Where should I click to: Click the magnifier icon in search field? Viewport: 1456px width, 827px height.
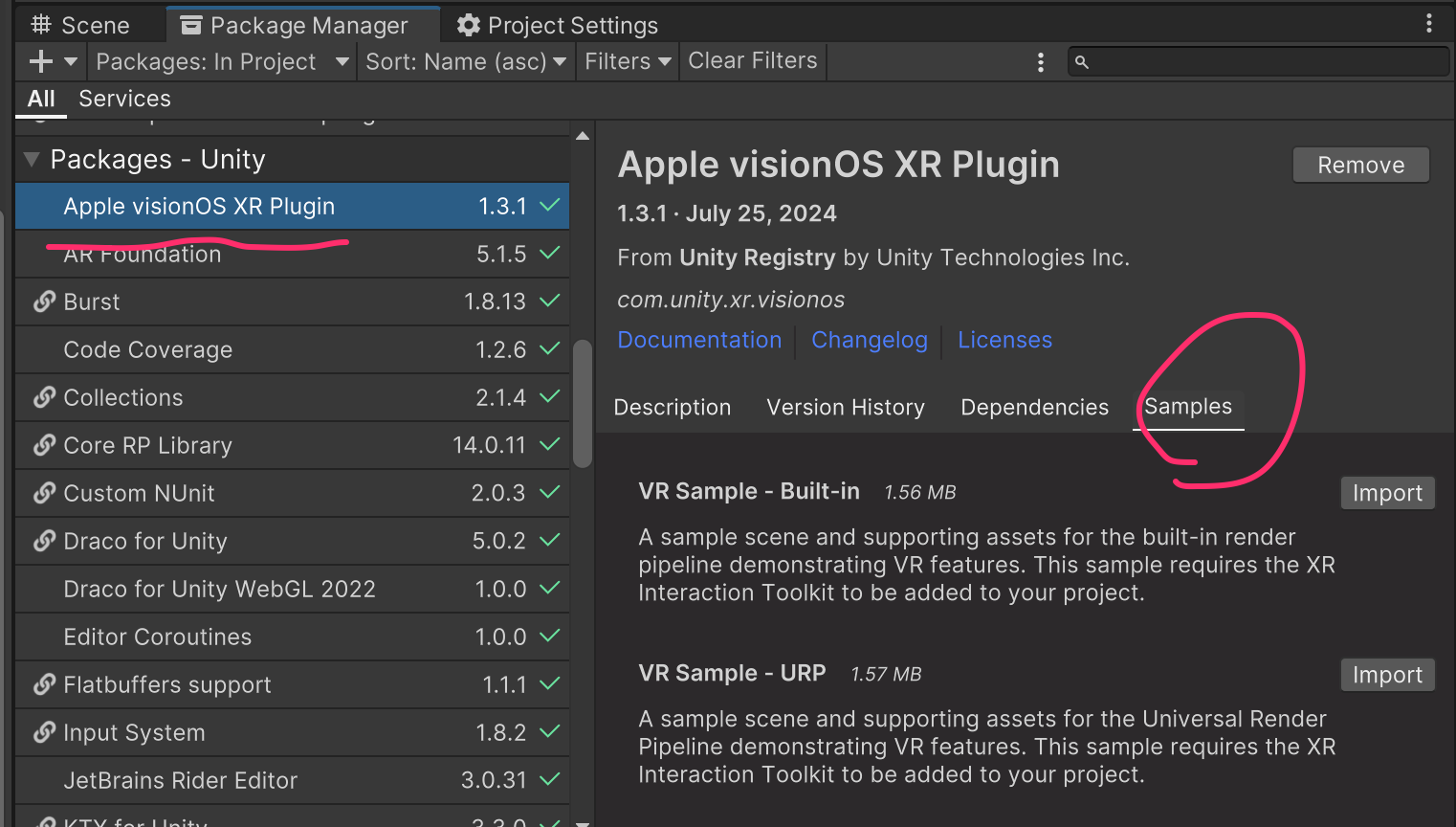pos(1082,62)
